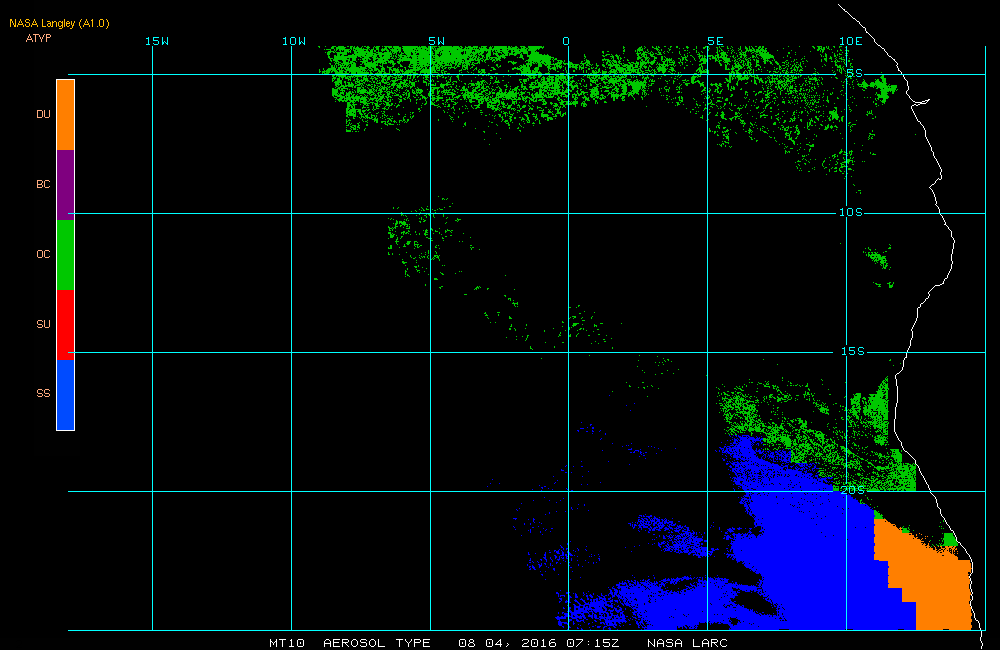The width and height of the screenshot is (1000, 650).
Task: Click the AEROSOL TYPE caption text
Action: [x=377, y=643]
